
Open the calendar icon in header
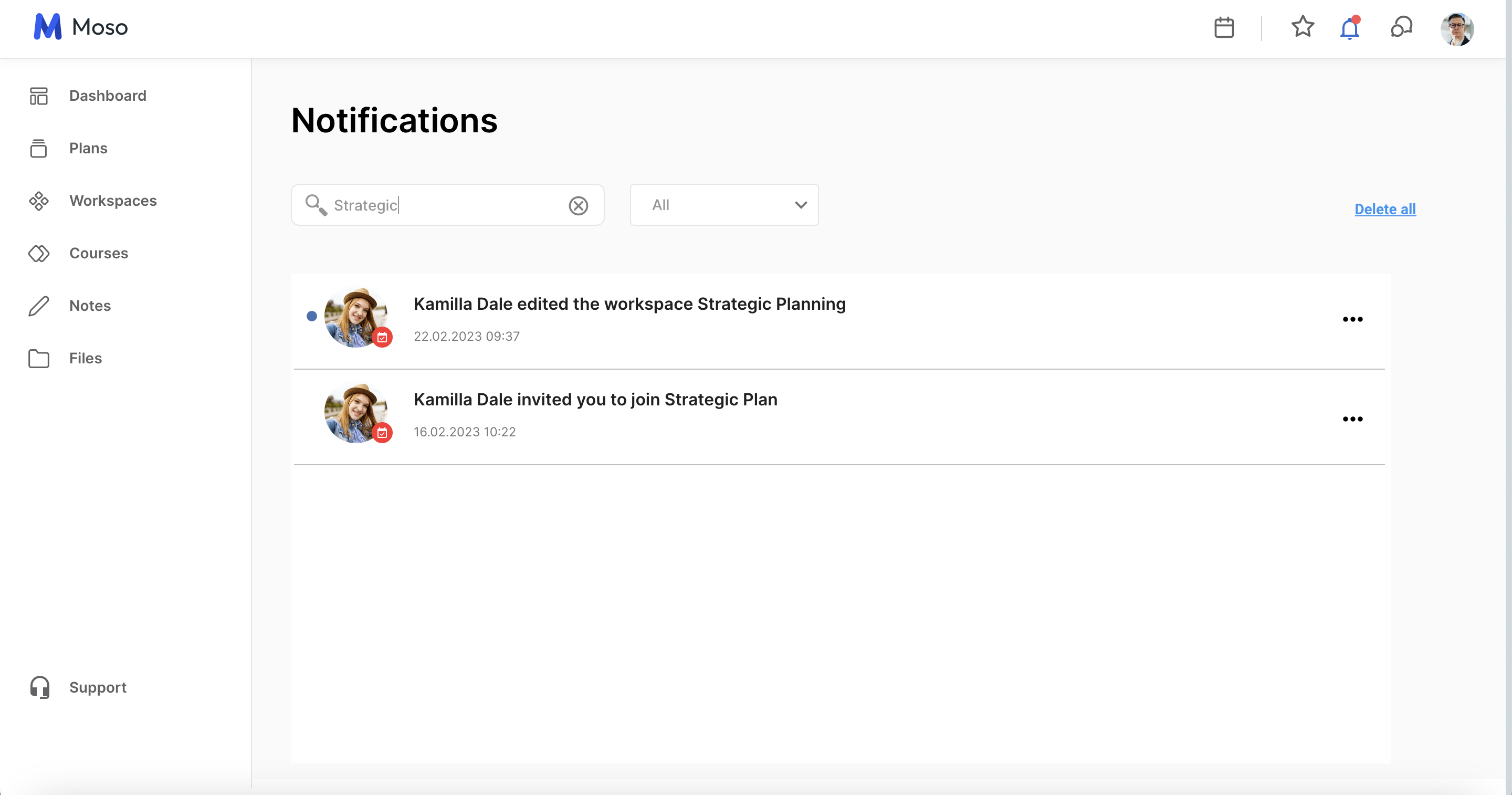[x=1224, y=28]
